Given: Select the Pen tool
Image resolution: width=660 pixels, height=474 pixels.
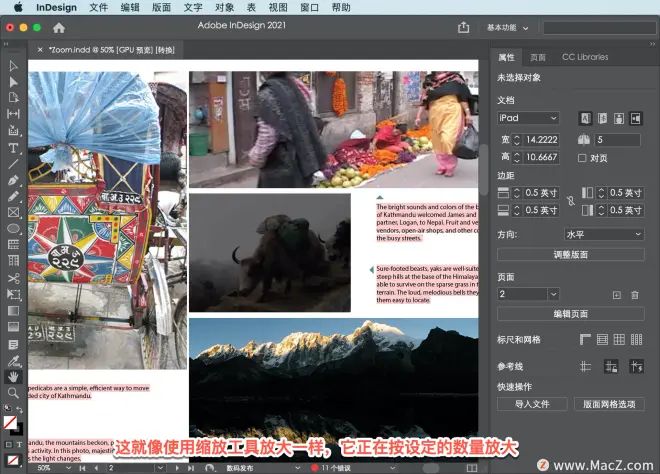Looking at the screenshot, I should pos(13,181).
